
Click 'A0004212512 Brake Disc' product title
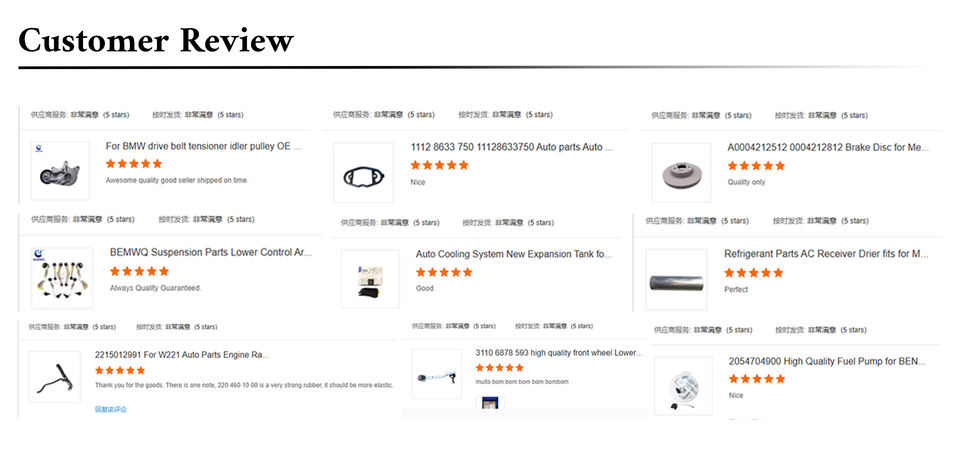point(828,148)
